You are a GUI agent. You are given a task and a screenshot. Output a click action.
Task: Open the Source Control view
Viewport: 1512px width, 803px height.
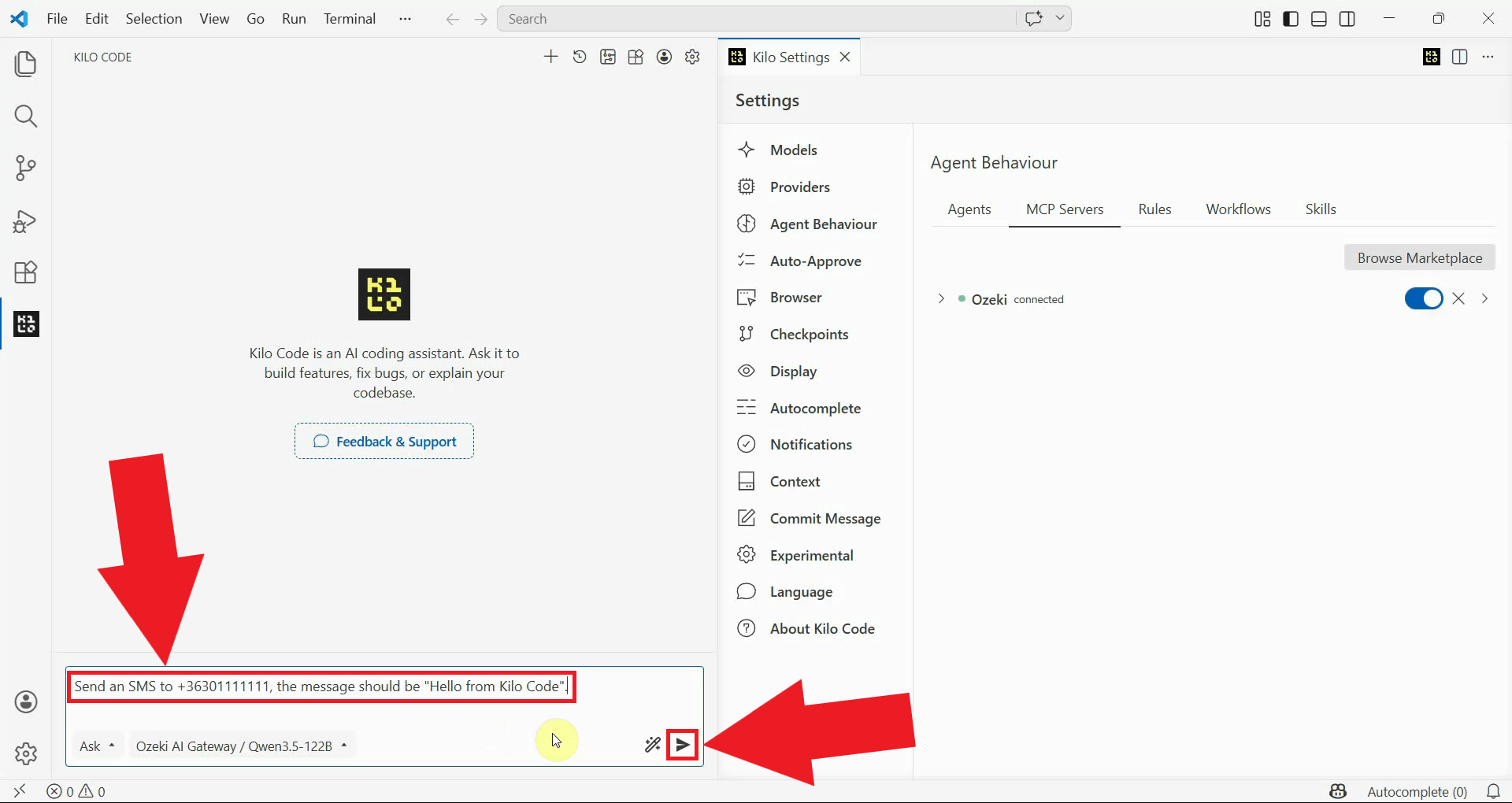pyautogui.click(x=26, y=168)
